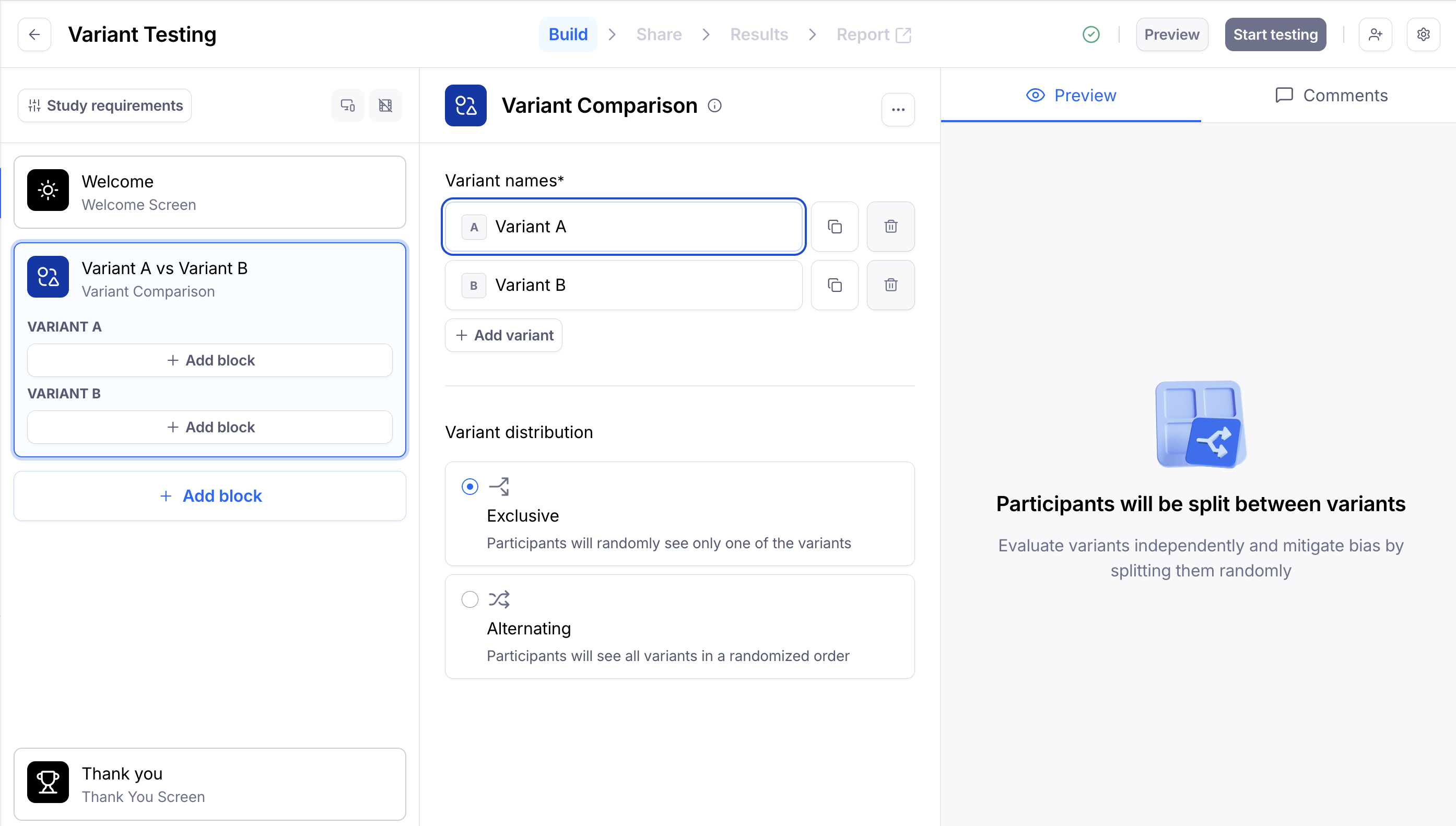
Task: Open the invite collaborators icon
Action: [x=1375, y=34]
